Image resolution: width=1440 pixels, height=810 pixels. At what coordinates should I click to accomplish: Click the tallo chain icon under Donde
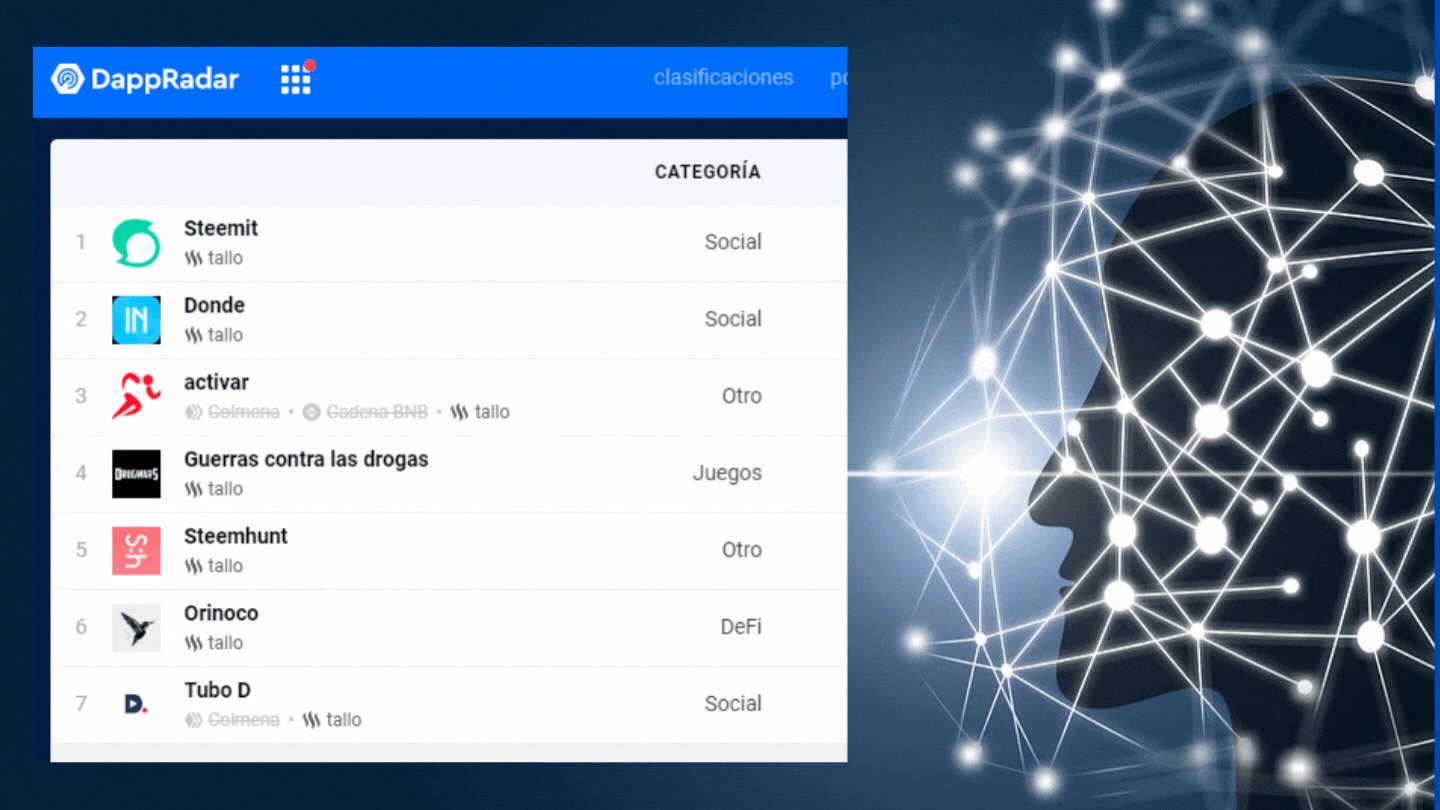tap(193, 335)
